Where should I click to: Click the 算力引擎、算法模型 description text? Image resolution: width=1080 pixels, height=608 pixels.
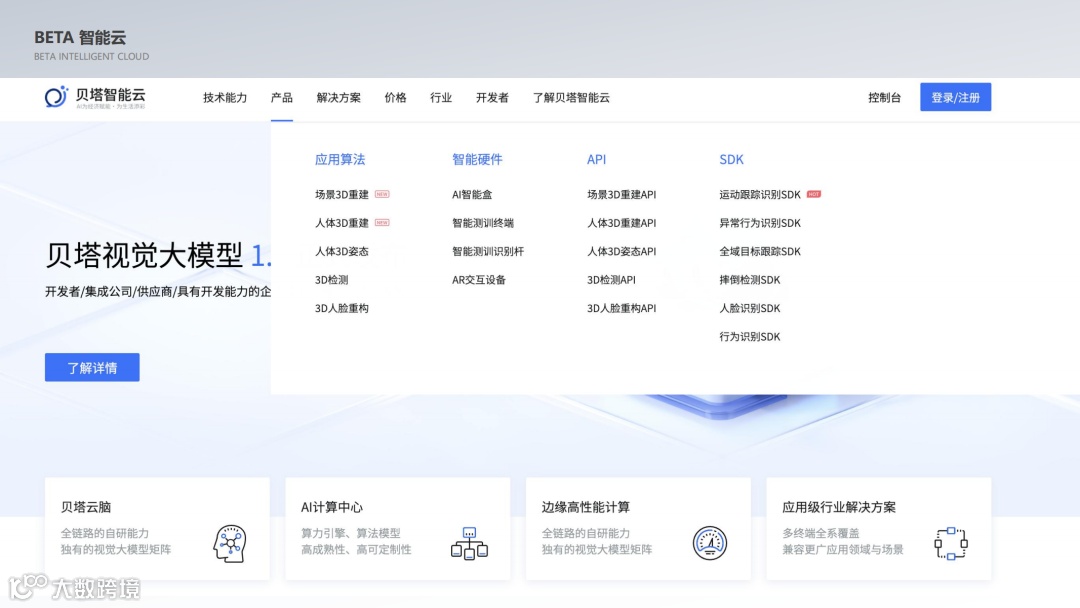click(351, 534)
